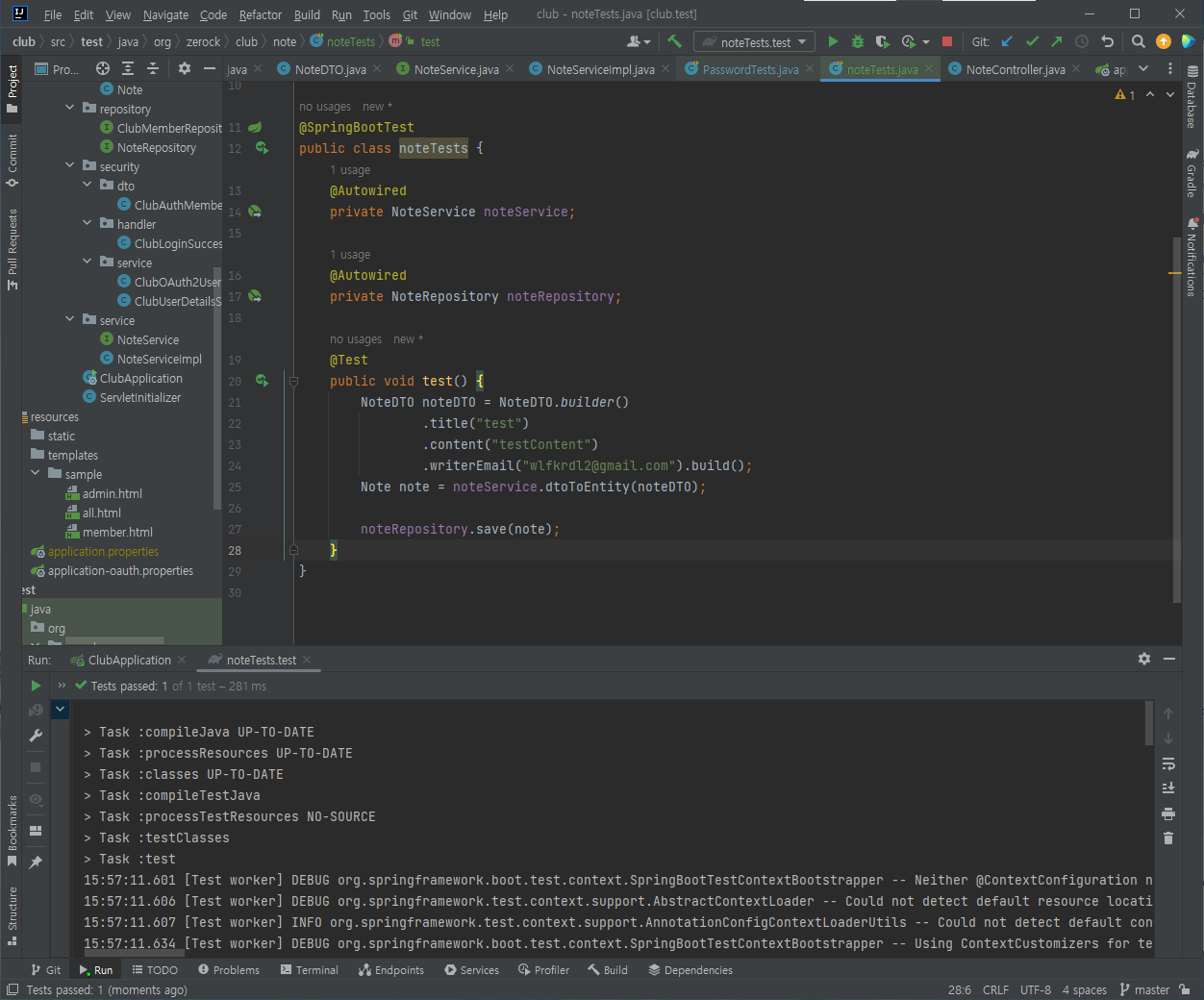Image resolution: width=1204 pixels, height=1000 pixels.
Task: Click master branch in status bar
Action: (1144, 989)
